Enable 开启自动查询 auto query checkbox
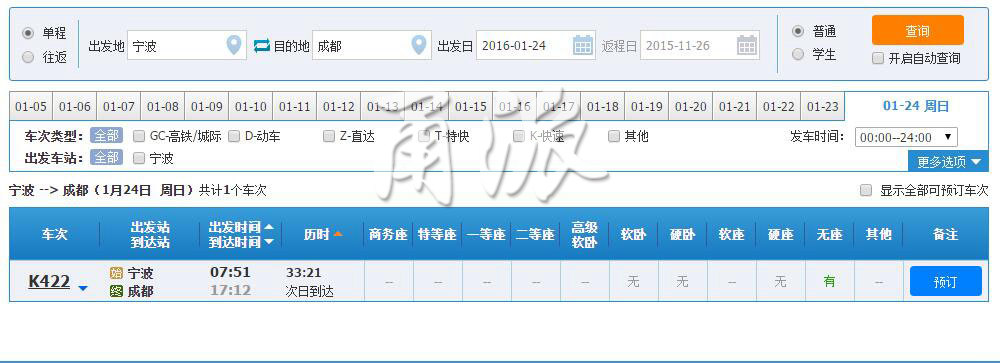The image size is (1000, 363). point(878,59)
